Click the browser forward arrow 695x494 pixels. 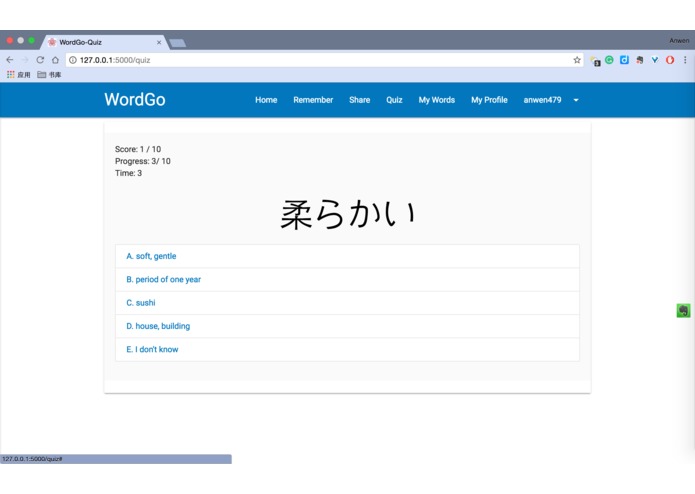[x=25, y=60]
